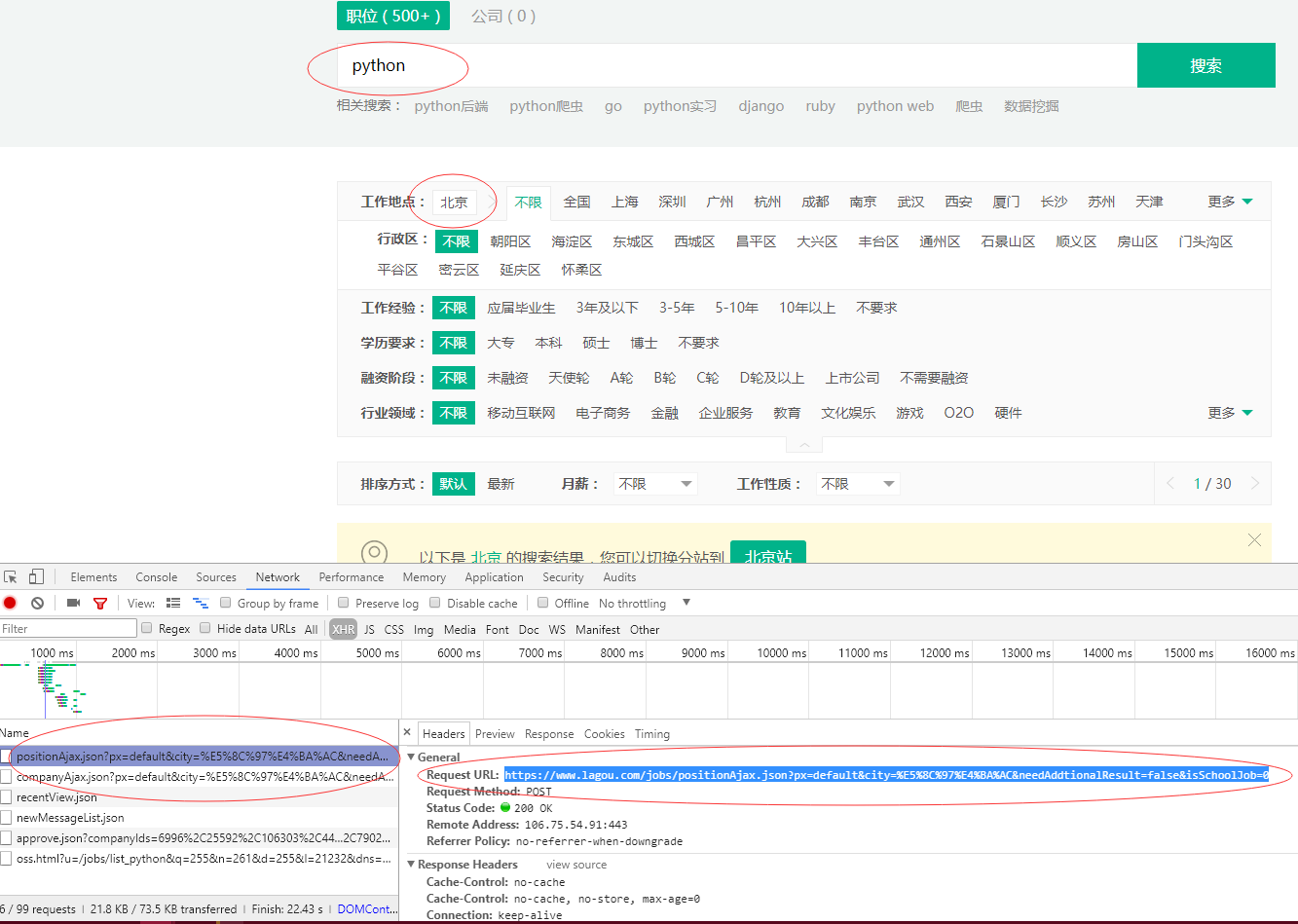The width and height of the screenshot is (1298, 924).
Task: Open the No throttling dropdown
Action: (x=644, y=603)
